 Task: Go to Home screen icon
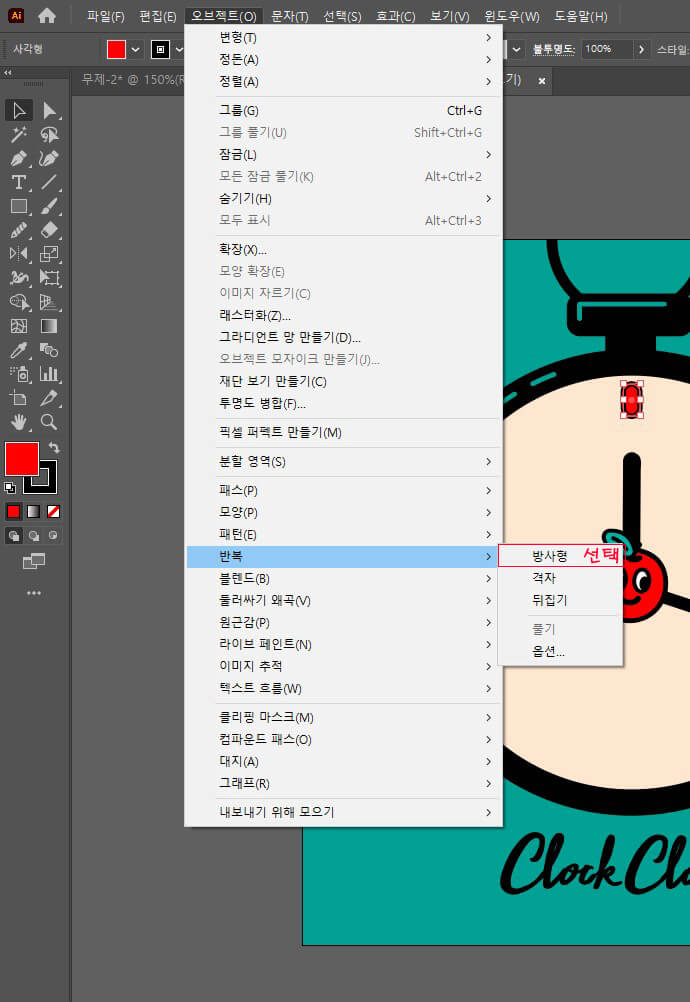tap(47, 15)
